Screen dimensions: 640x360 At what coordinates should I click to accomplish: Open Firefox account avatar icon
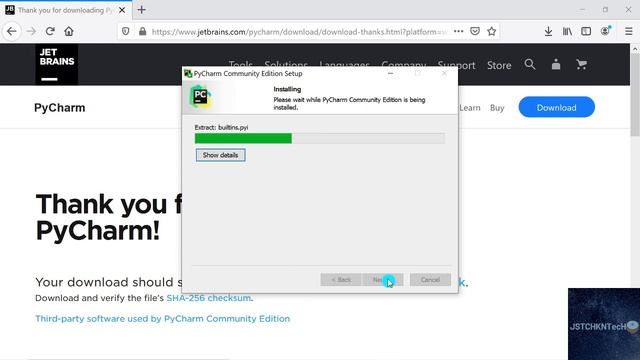click(605, 31)
